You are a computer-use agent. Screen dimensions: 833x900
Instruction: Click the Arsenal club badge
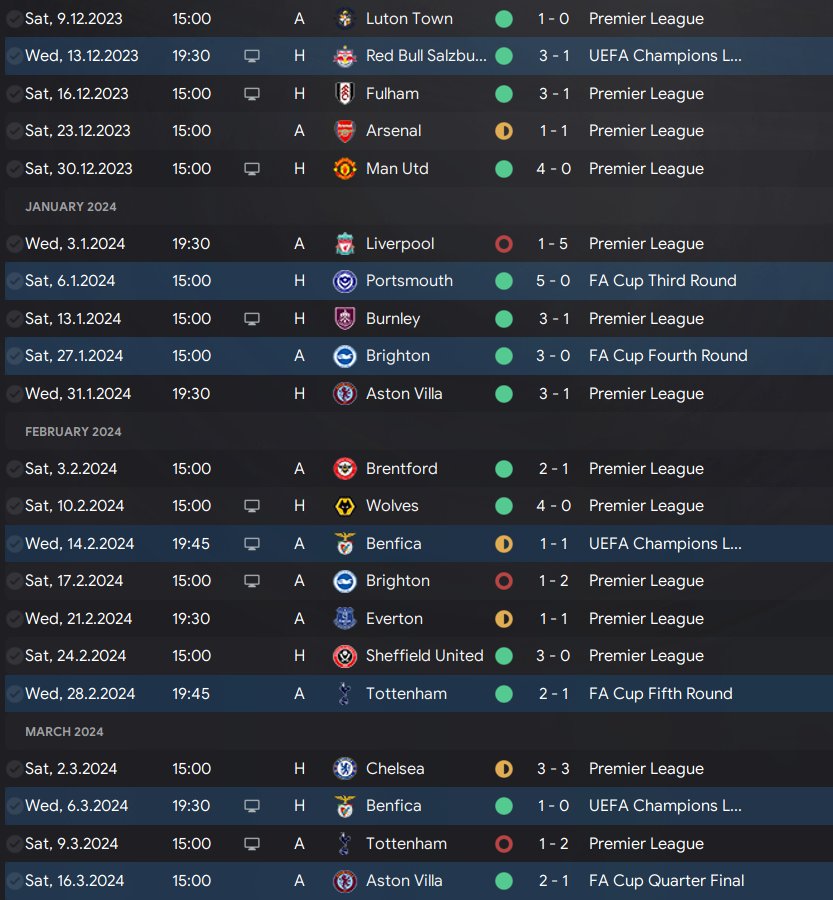(344, 131)
